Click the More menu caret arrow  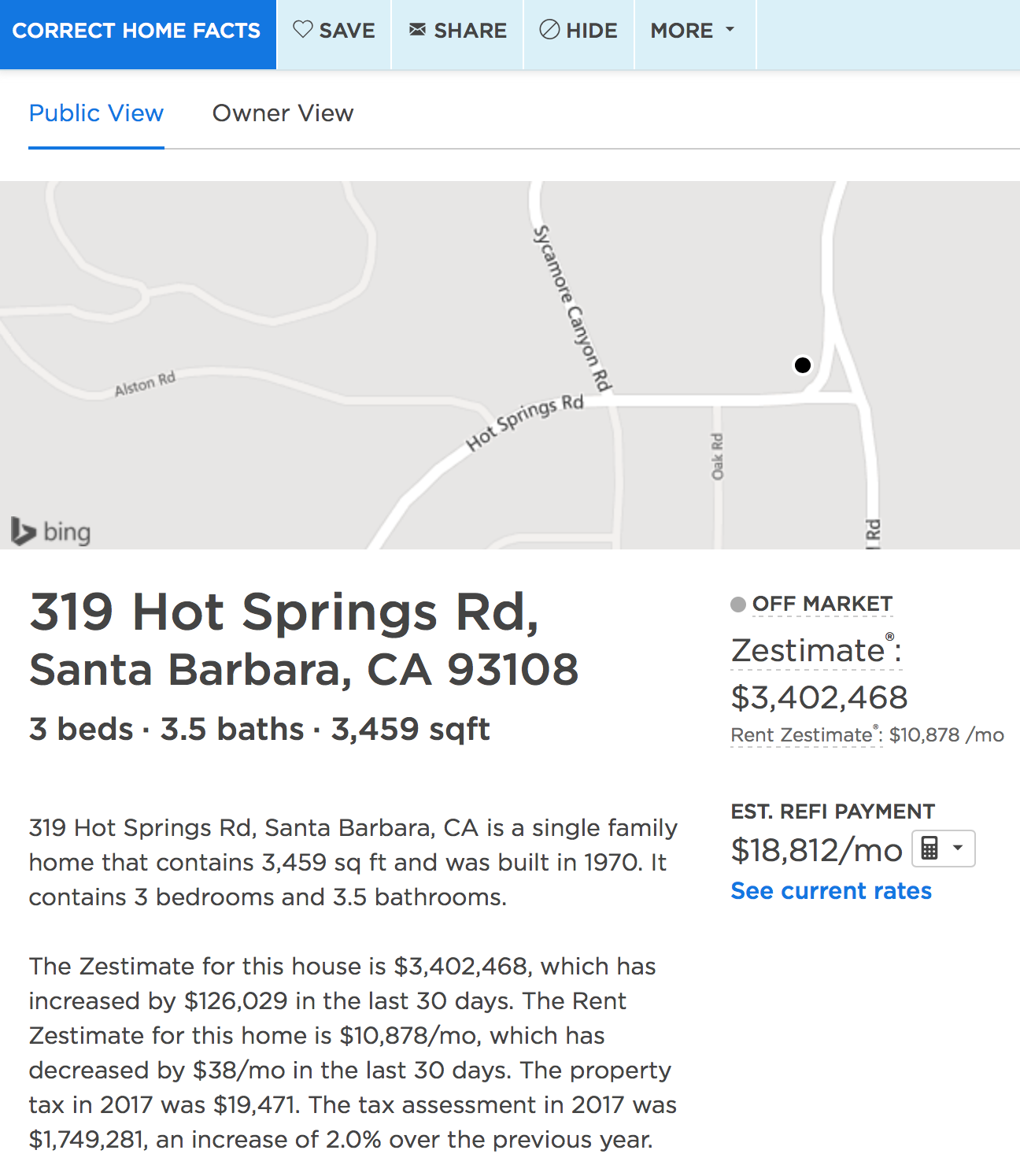(730, 30)
